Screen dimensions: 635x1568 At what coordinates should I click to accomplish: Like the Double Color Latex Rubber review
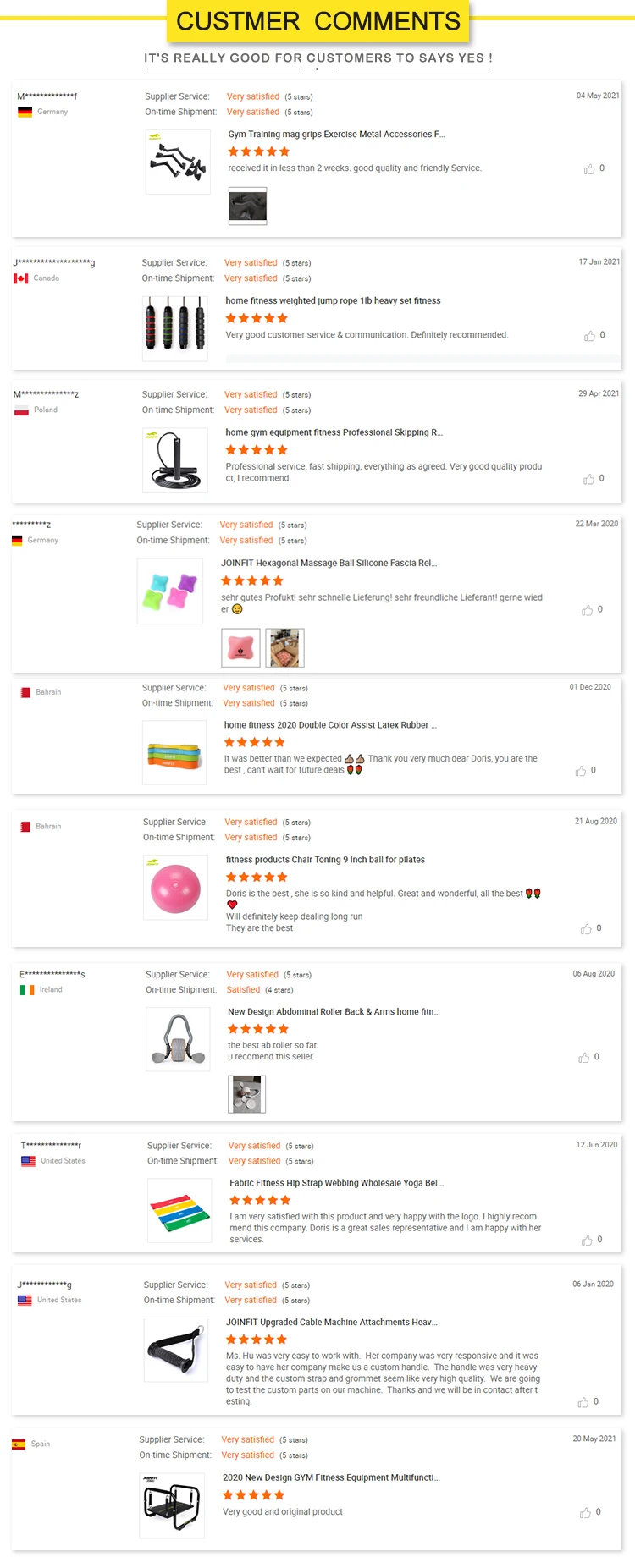(580, 771)
